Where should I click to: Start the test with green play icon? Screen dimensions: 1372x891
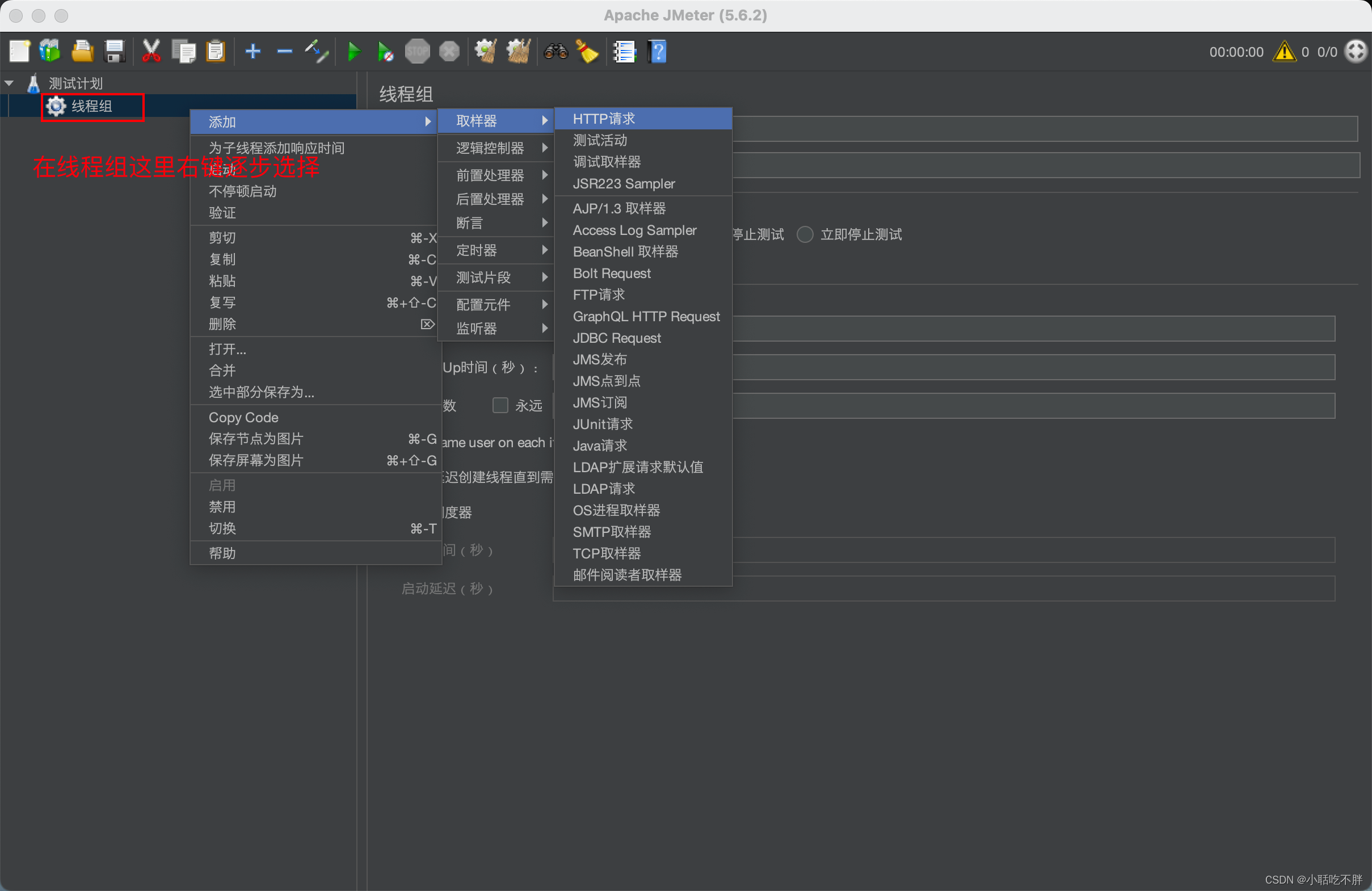click(354, 51)
